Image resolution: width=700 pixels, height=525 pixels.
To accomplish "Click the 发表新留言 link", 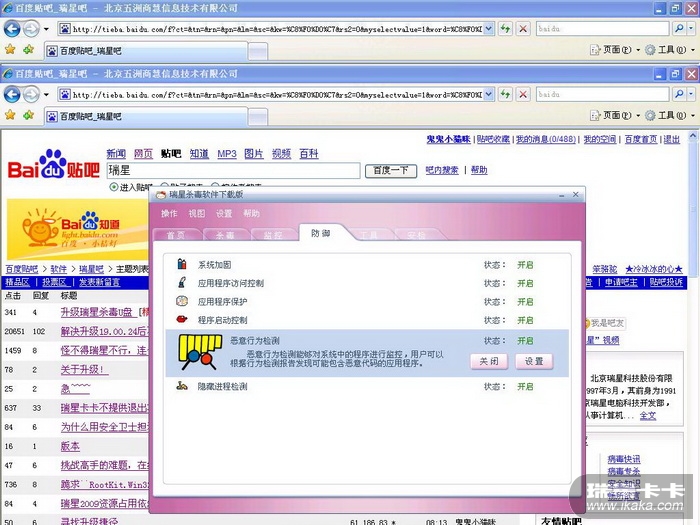I will (x=99, y=282).
